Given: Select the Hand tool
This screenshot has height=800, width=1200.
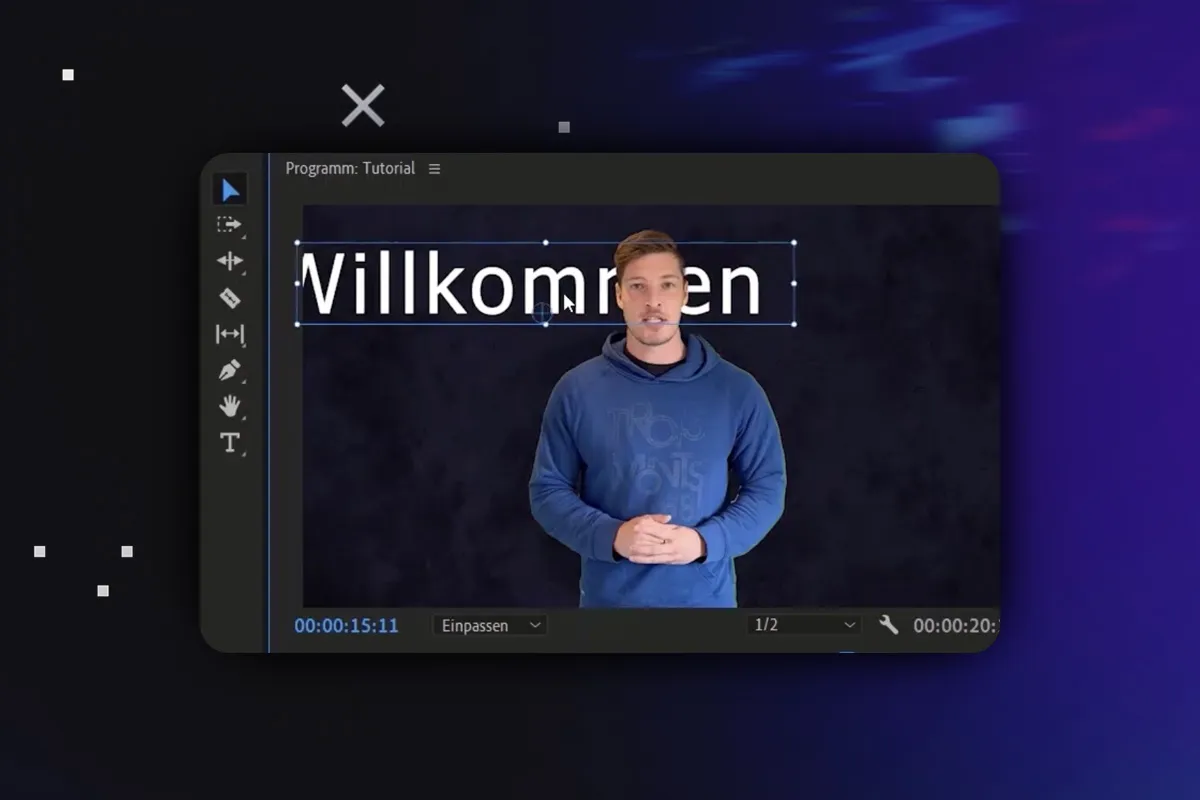Looking at the screenshot, I should 230,406.
